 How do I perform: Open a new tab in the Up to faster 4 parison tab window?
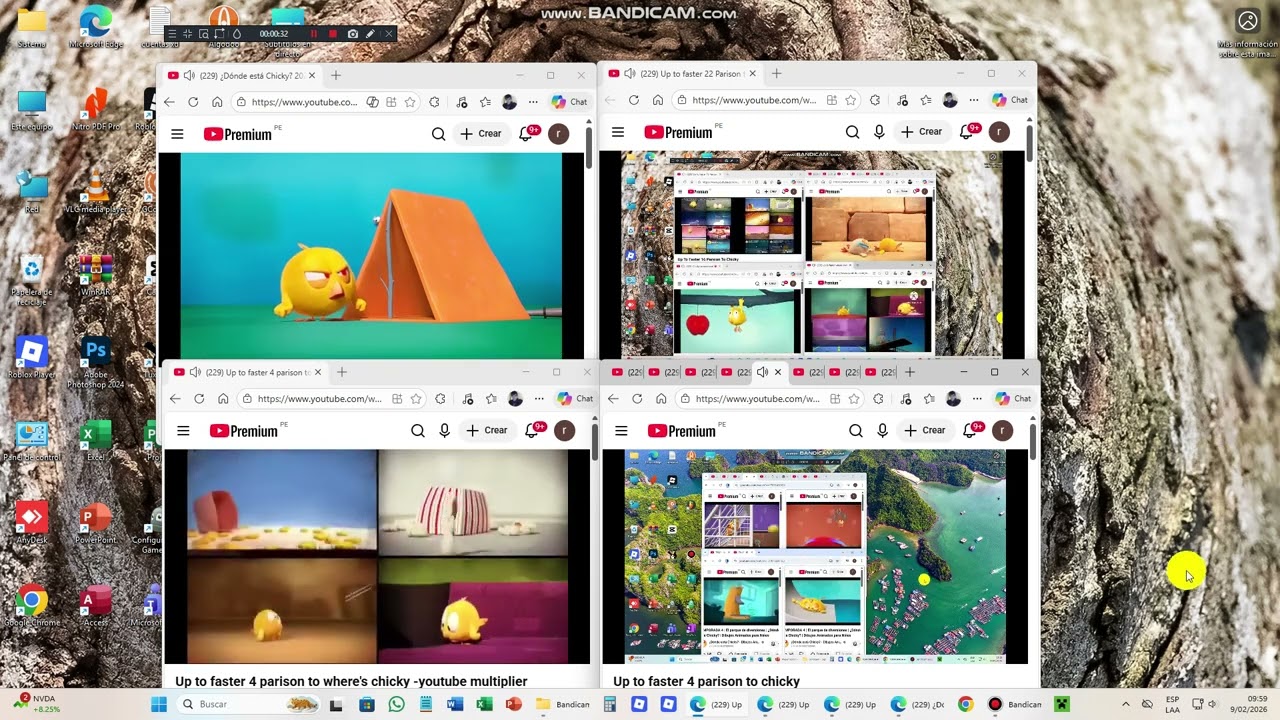click(x=342, y=372)
